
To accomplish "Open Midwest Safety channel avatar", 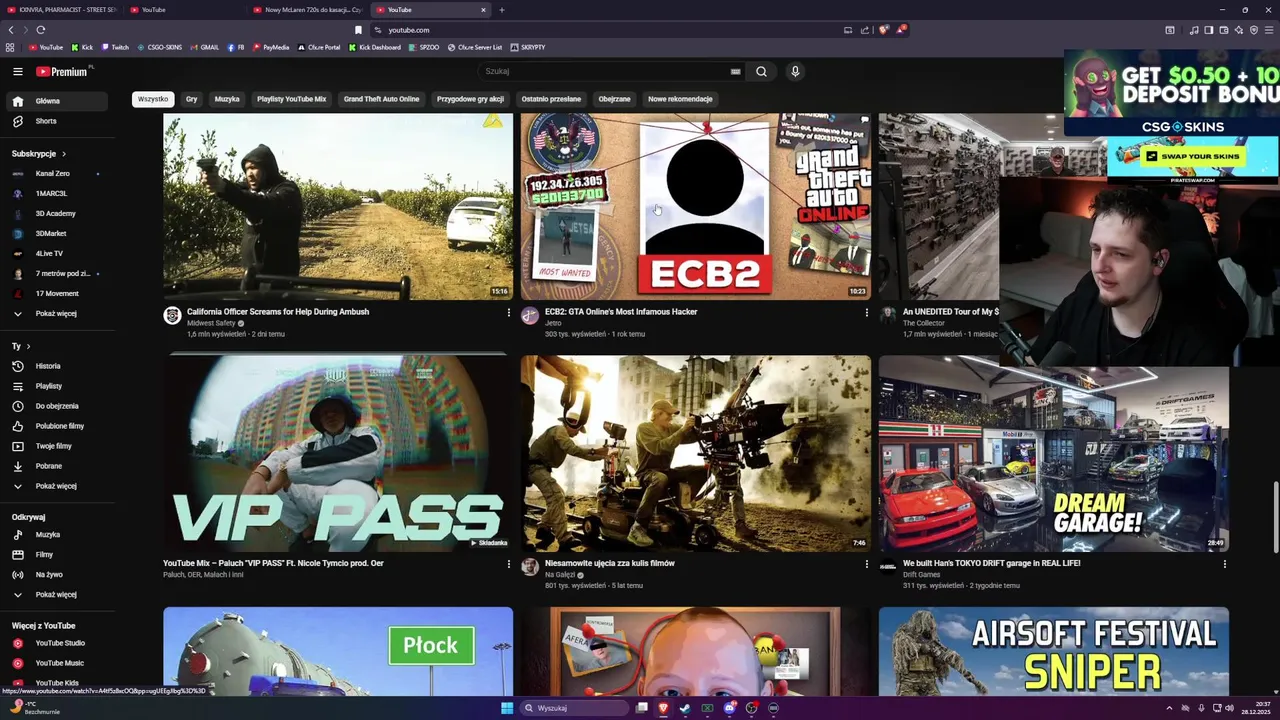I will 172,315.
